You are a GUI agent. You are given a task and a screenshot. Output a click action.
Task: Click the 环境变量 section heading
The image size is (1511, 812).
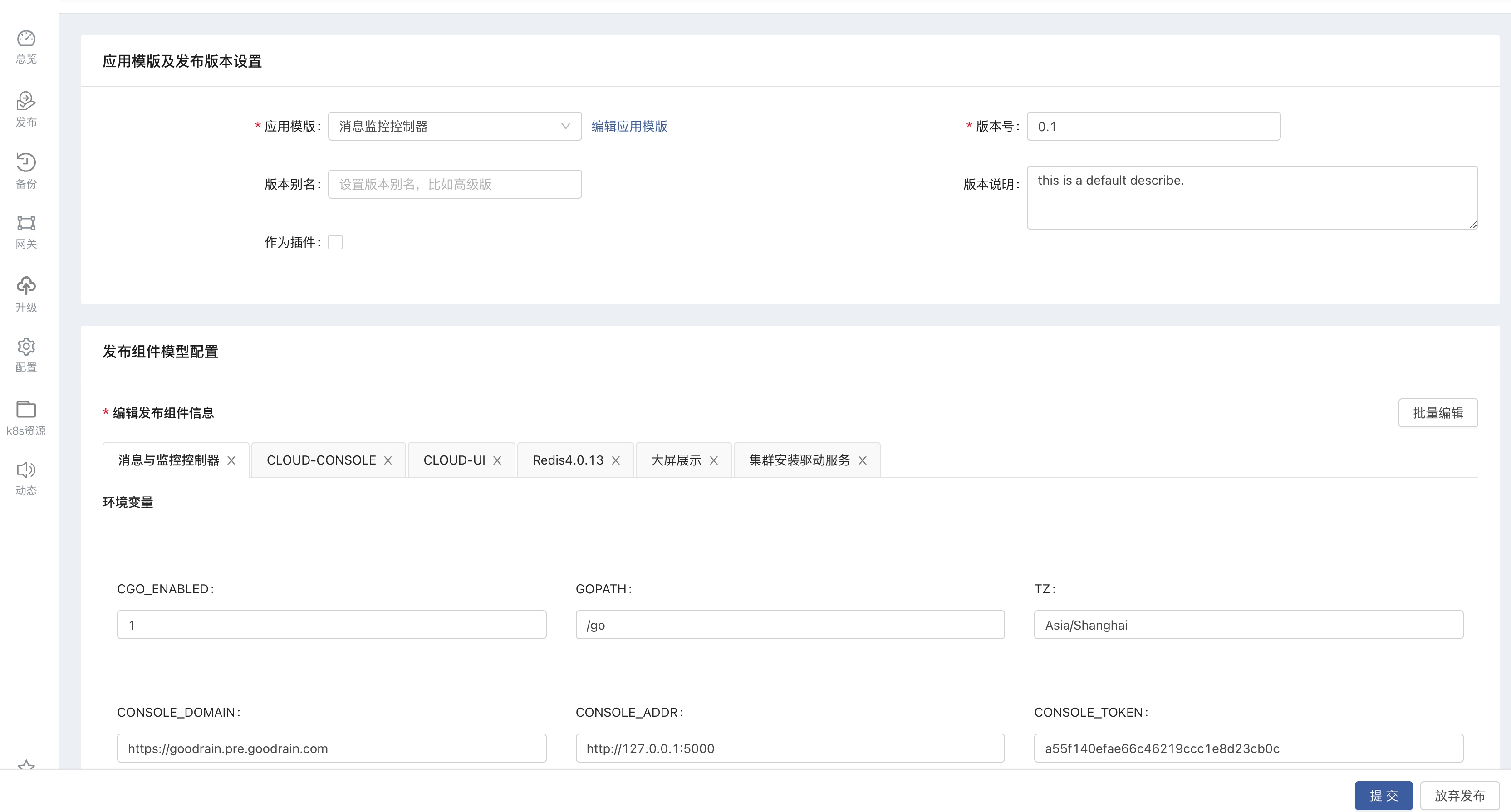click(x=128, y=503)
